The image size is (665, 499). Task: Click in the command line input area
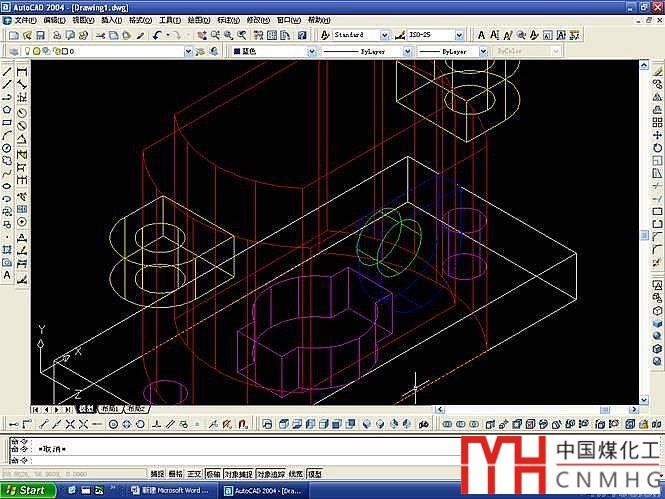[240, 458]
